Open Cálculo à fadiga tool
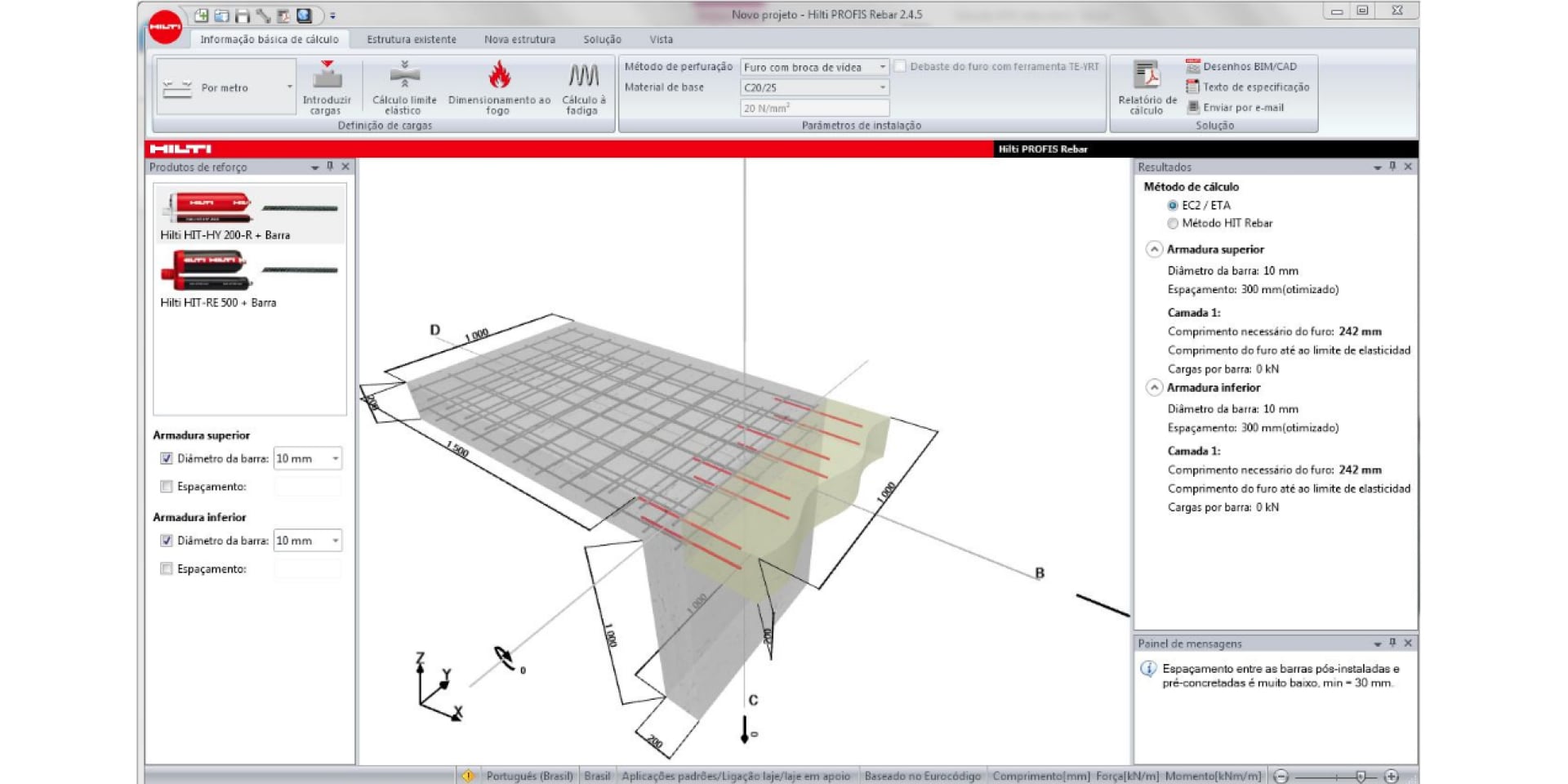 tap(584, 87)
